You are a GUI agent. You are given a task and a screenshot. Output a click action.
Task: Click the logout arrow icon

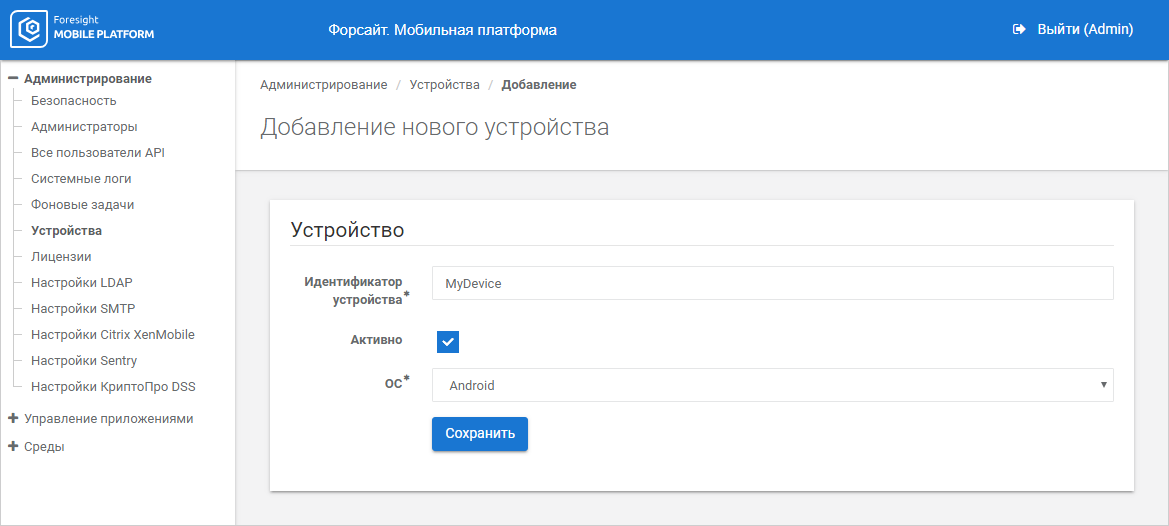point(1019,30)
